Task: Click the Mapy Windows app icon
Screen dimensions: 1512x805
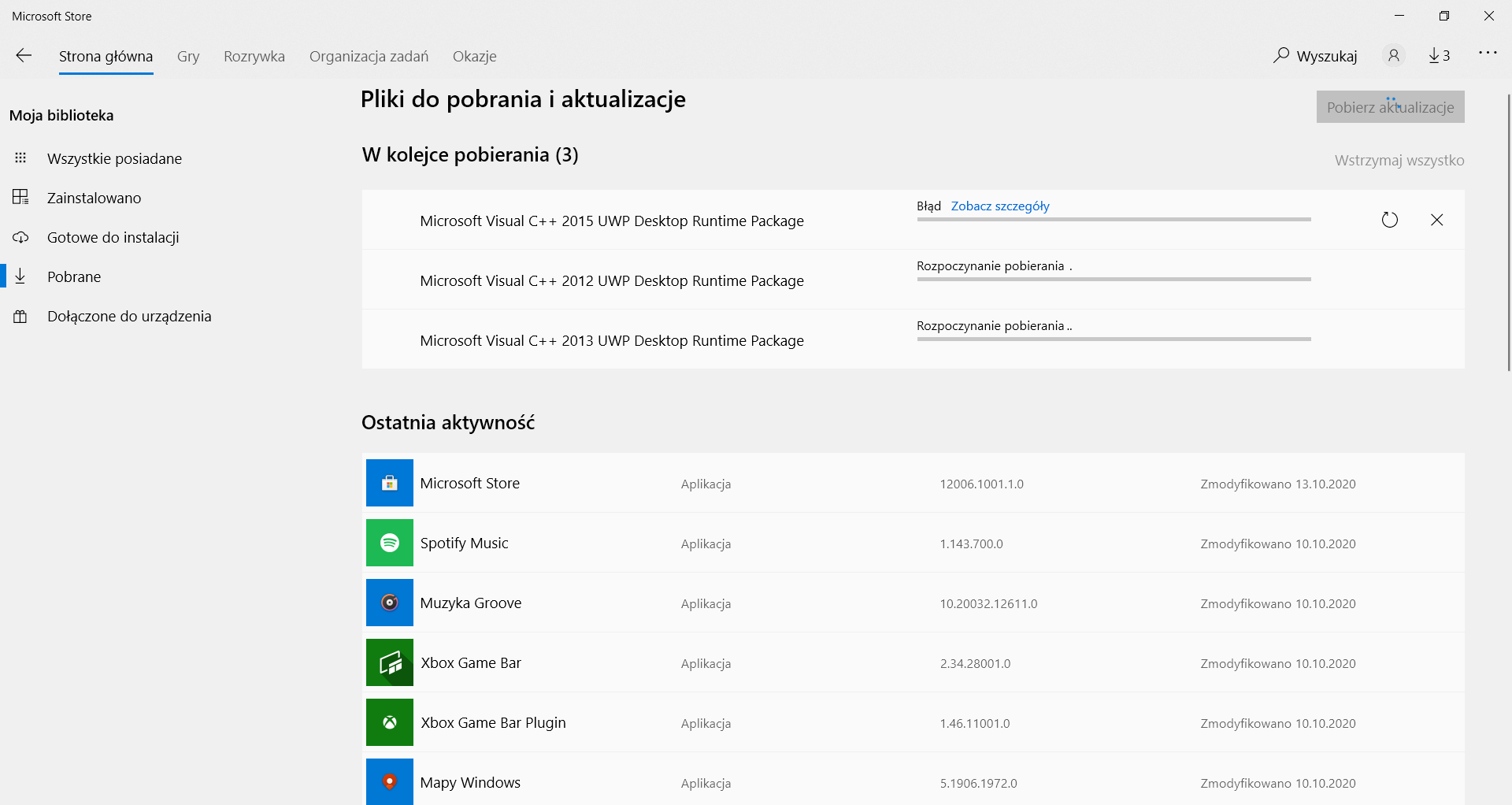Action: [x=390, y=781]
